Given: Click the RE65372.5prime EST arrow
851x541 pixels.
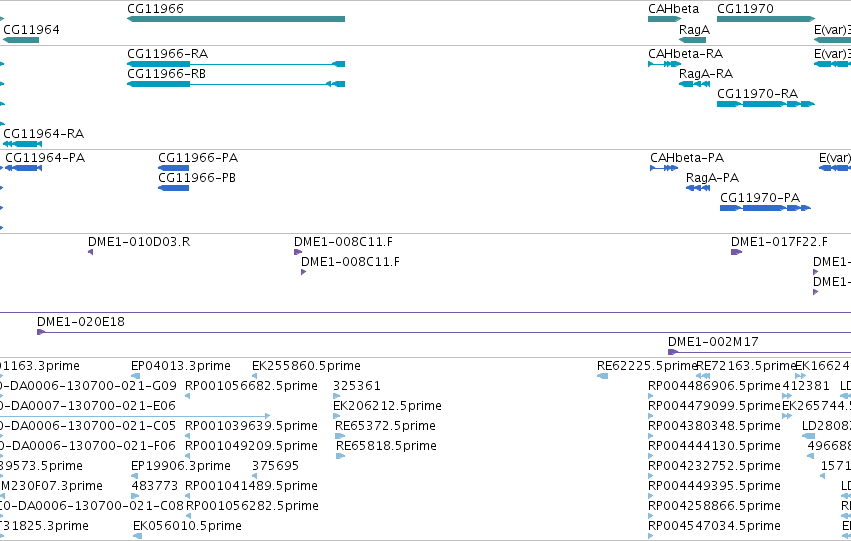Looking at the screenshot, I should (340, 436).
